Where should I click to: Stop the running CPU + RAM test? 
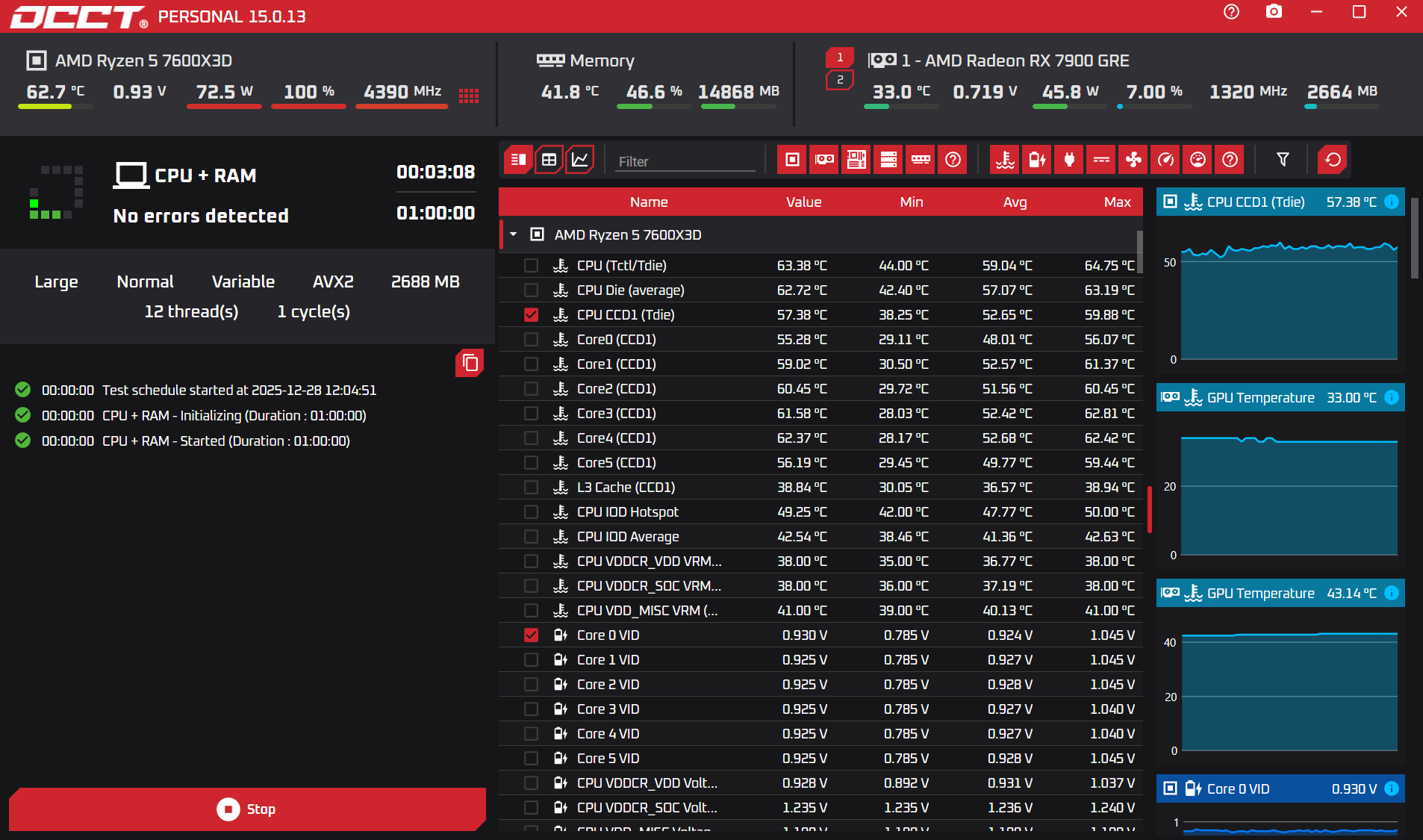coord(247,809)
